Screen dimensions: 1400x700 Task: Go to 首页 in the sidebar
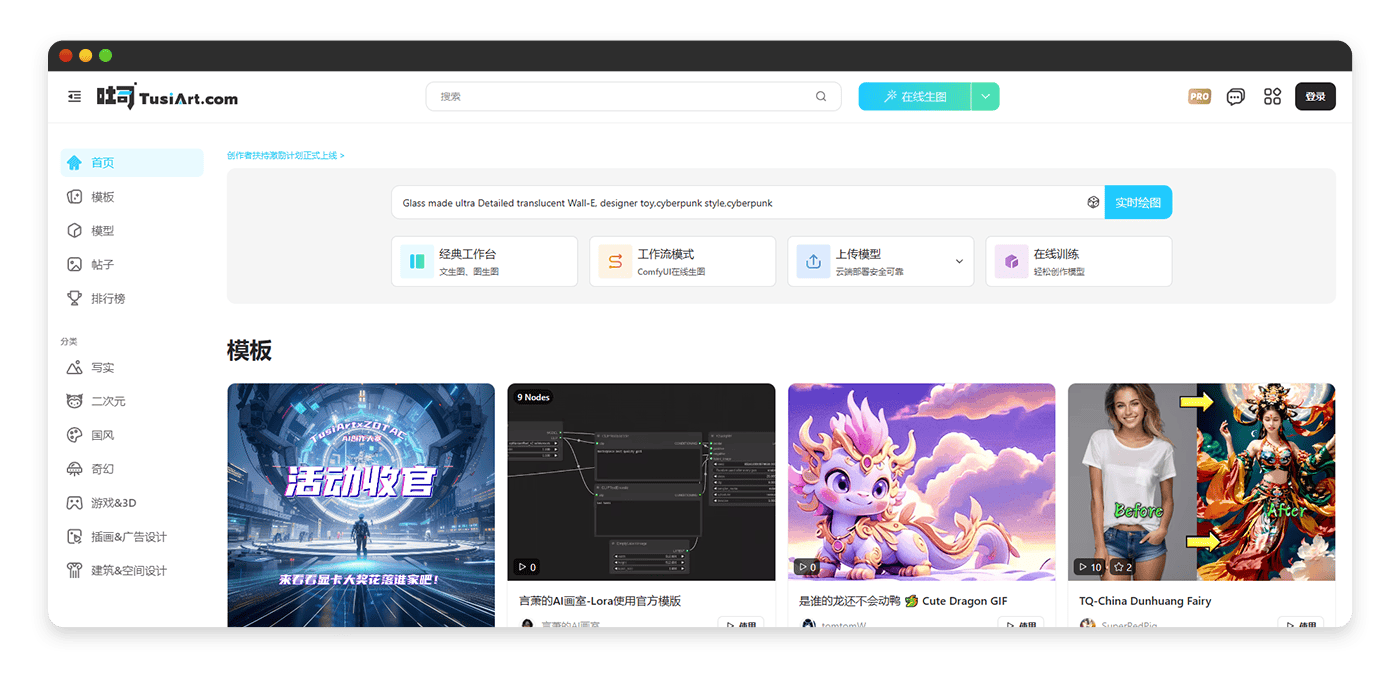(x=132, y=163)
